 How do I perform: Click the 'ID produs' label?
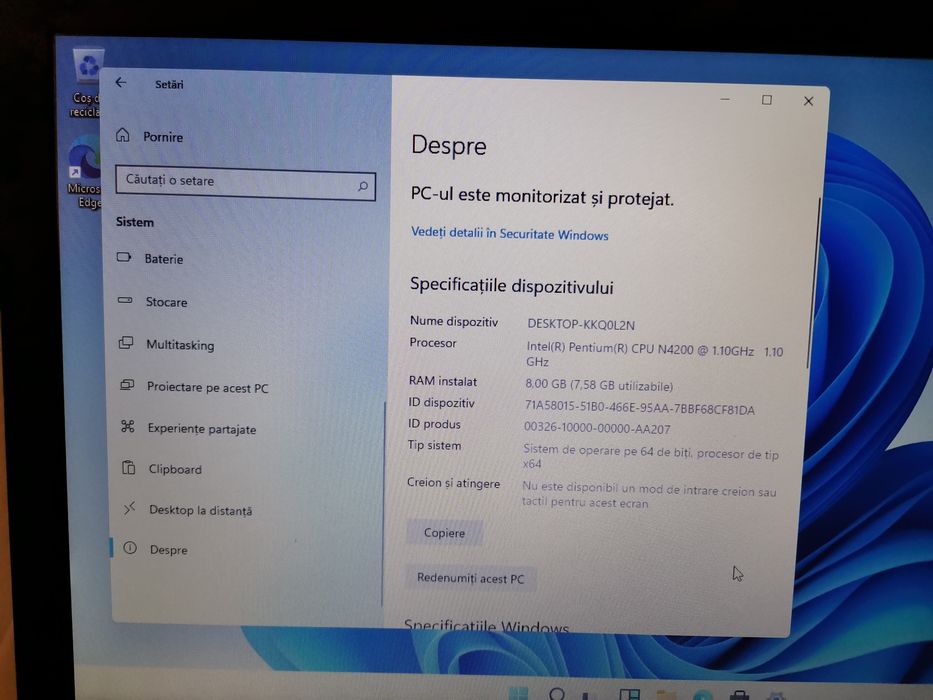pyautogui.click(x=434, y=424)
